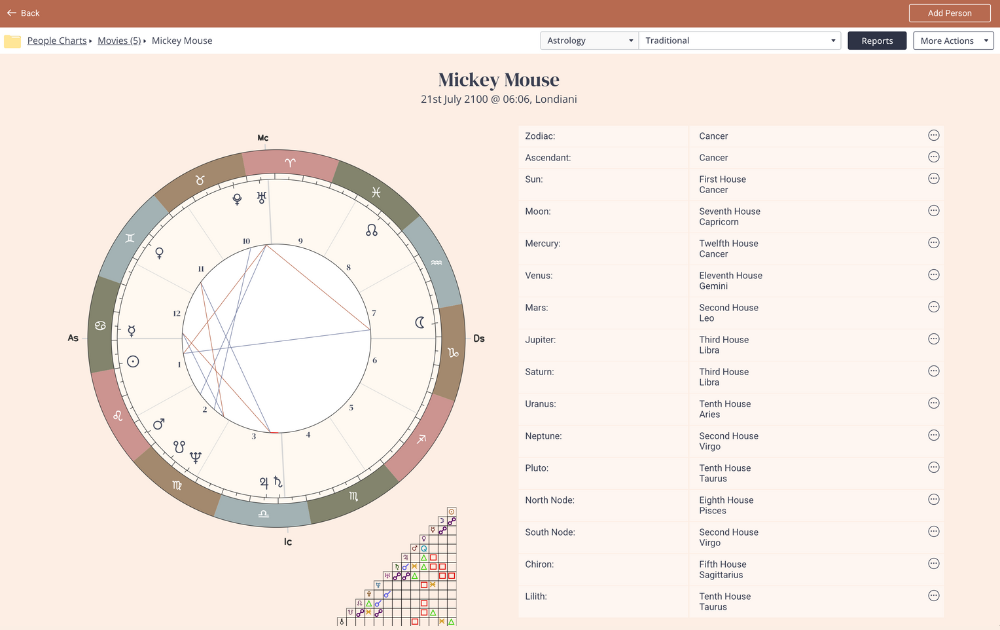
Task: Open the Reports button
Action: tap(877, 41)
